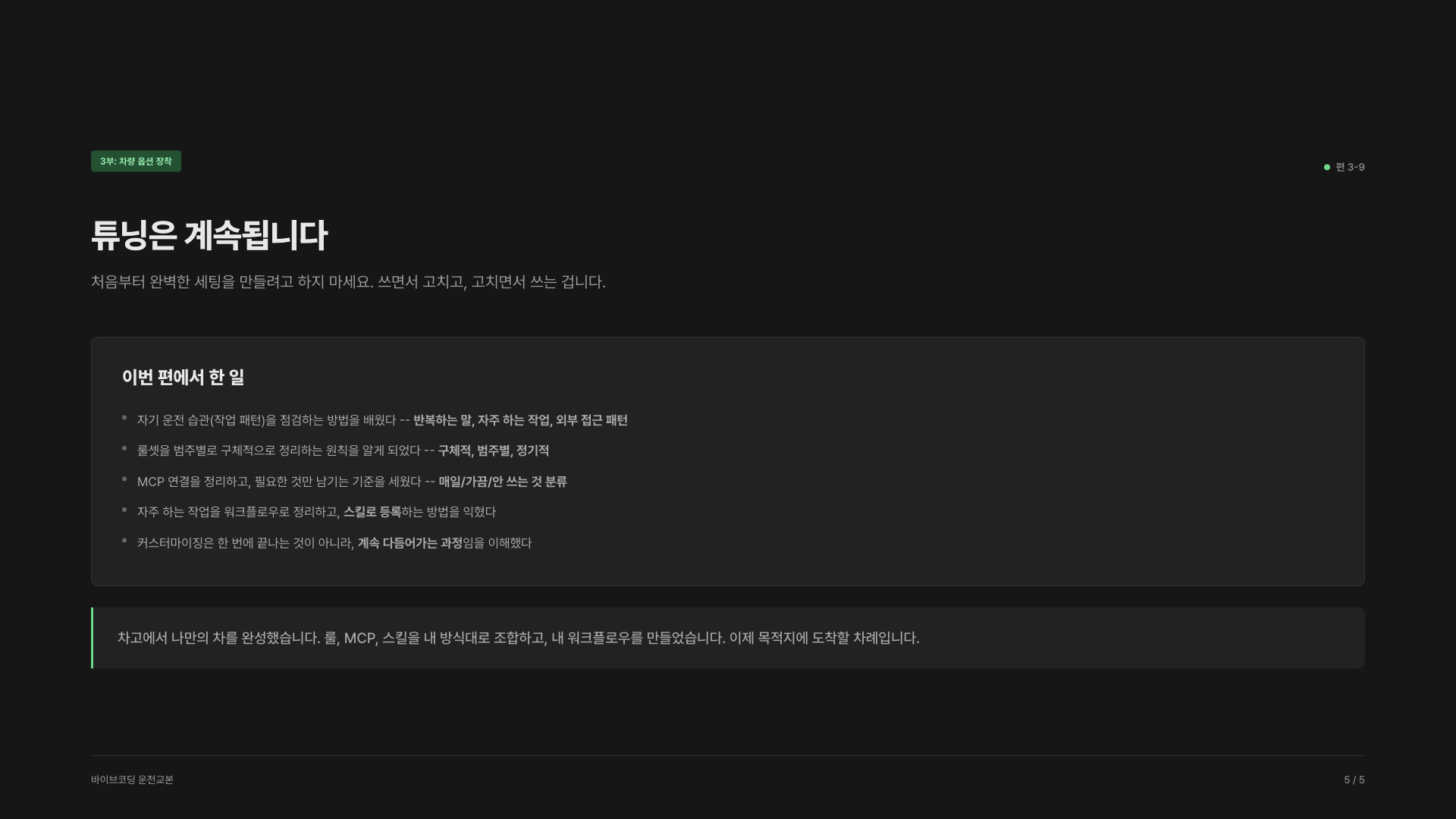Click the green accent bar on the quote
Screen dimensions: 1456x819
(92, 638)
